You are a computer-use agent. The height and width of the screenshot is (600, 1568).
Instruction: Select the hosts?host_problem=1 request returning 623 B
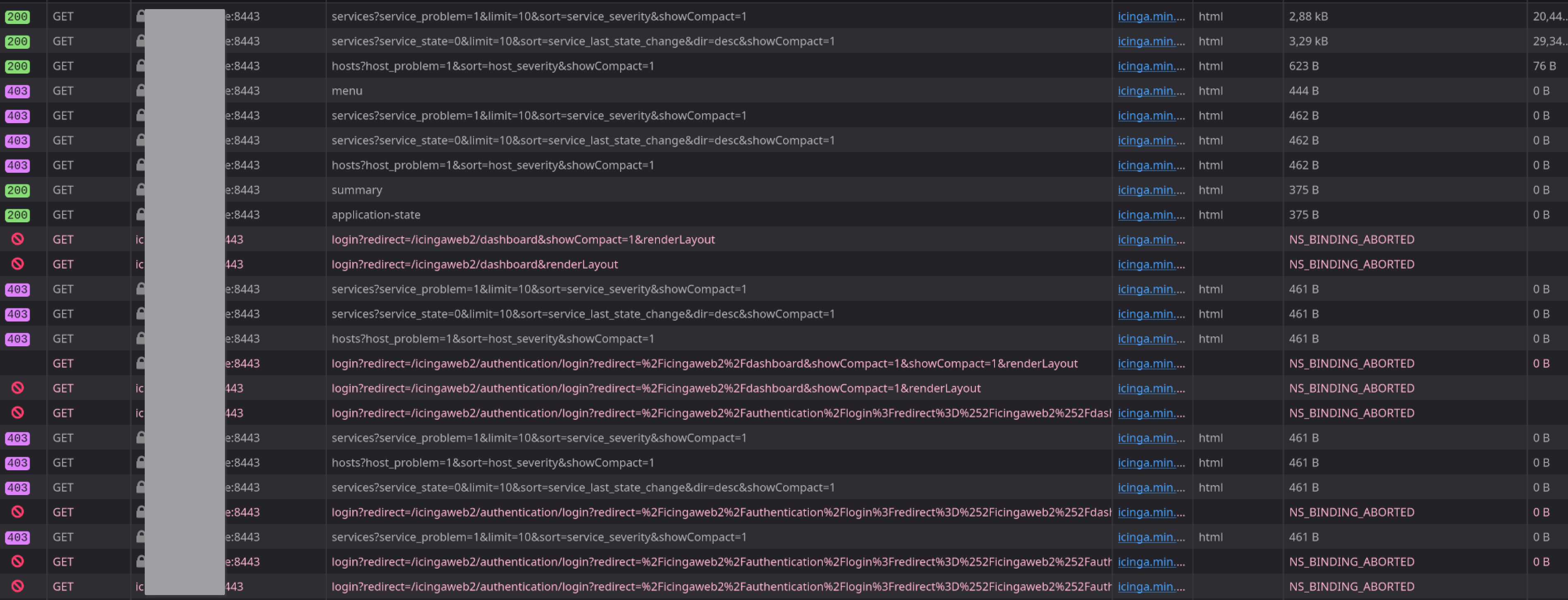(493, 66)
